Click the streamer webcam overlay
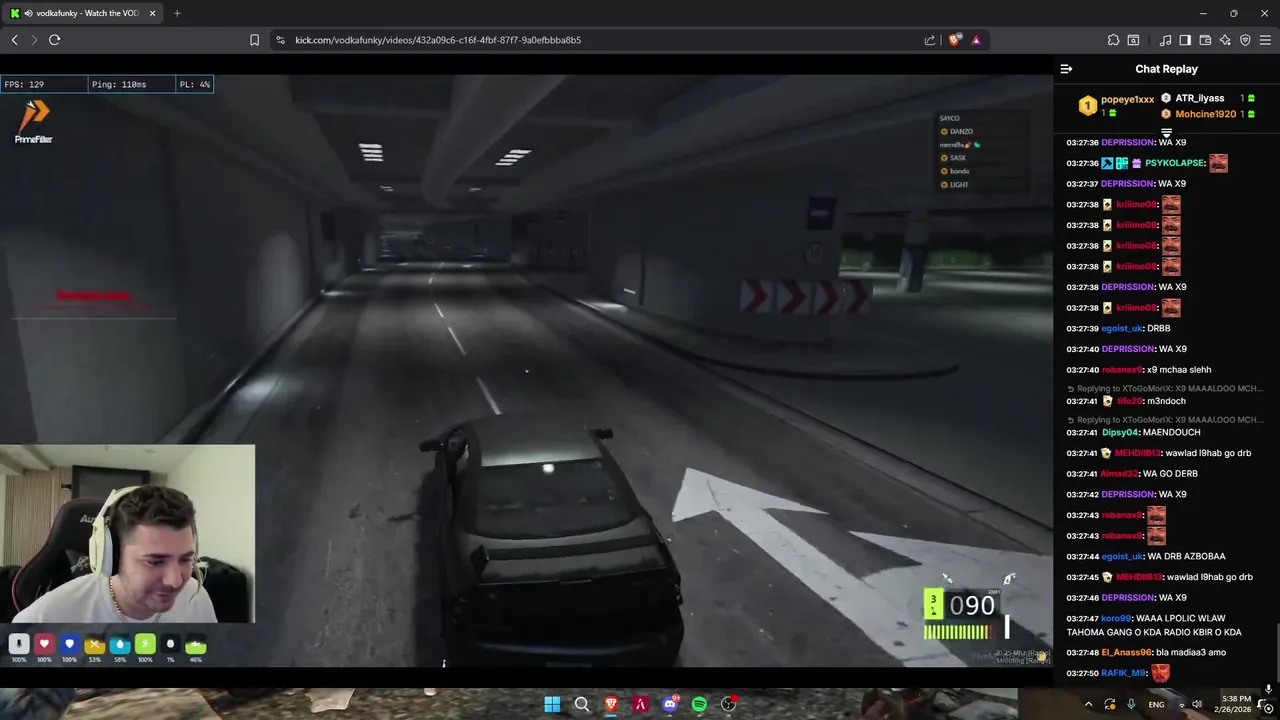The width and height of the screenshot is (1280, 720). 127,534
